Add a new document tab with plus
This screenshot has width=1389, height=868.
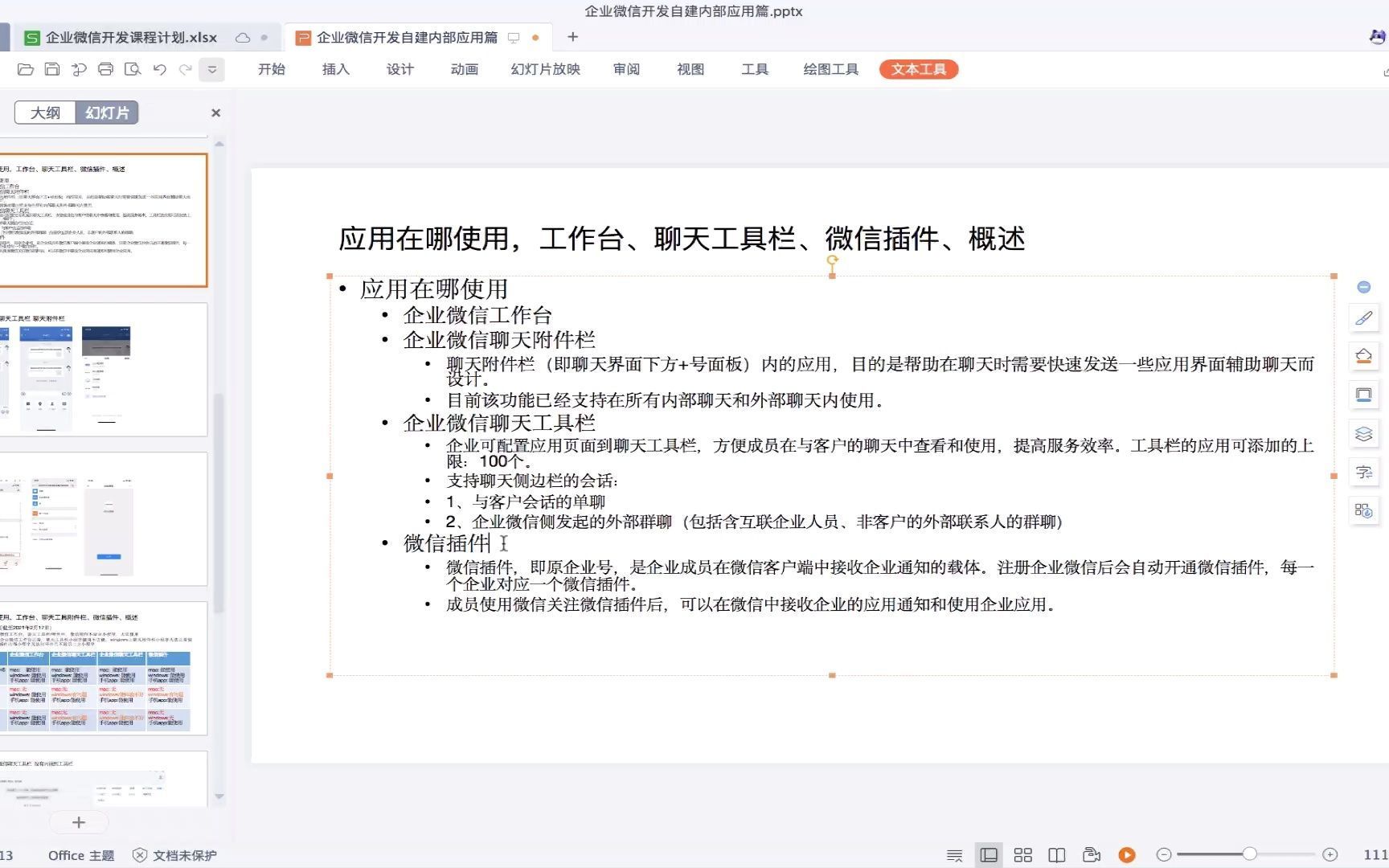[x=572, y=37]
